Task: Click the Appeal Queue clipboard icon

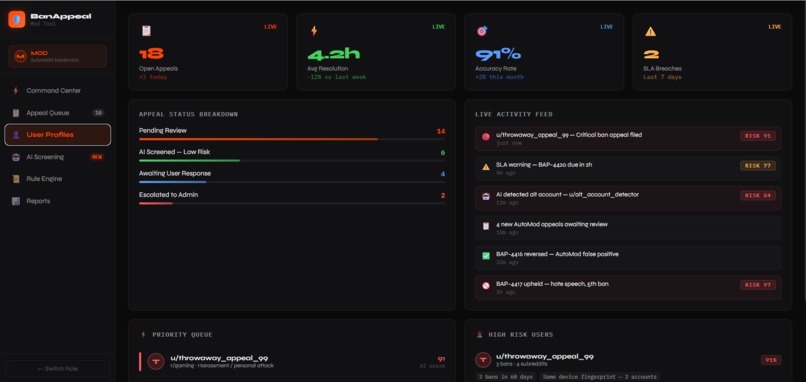Action: [x=16, y=113]
